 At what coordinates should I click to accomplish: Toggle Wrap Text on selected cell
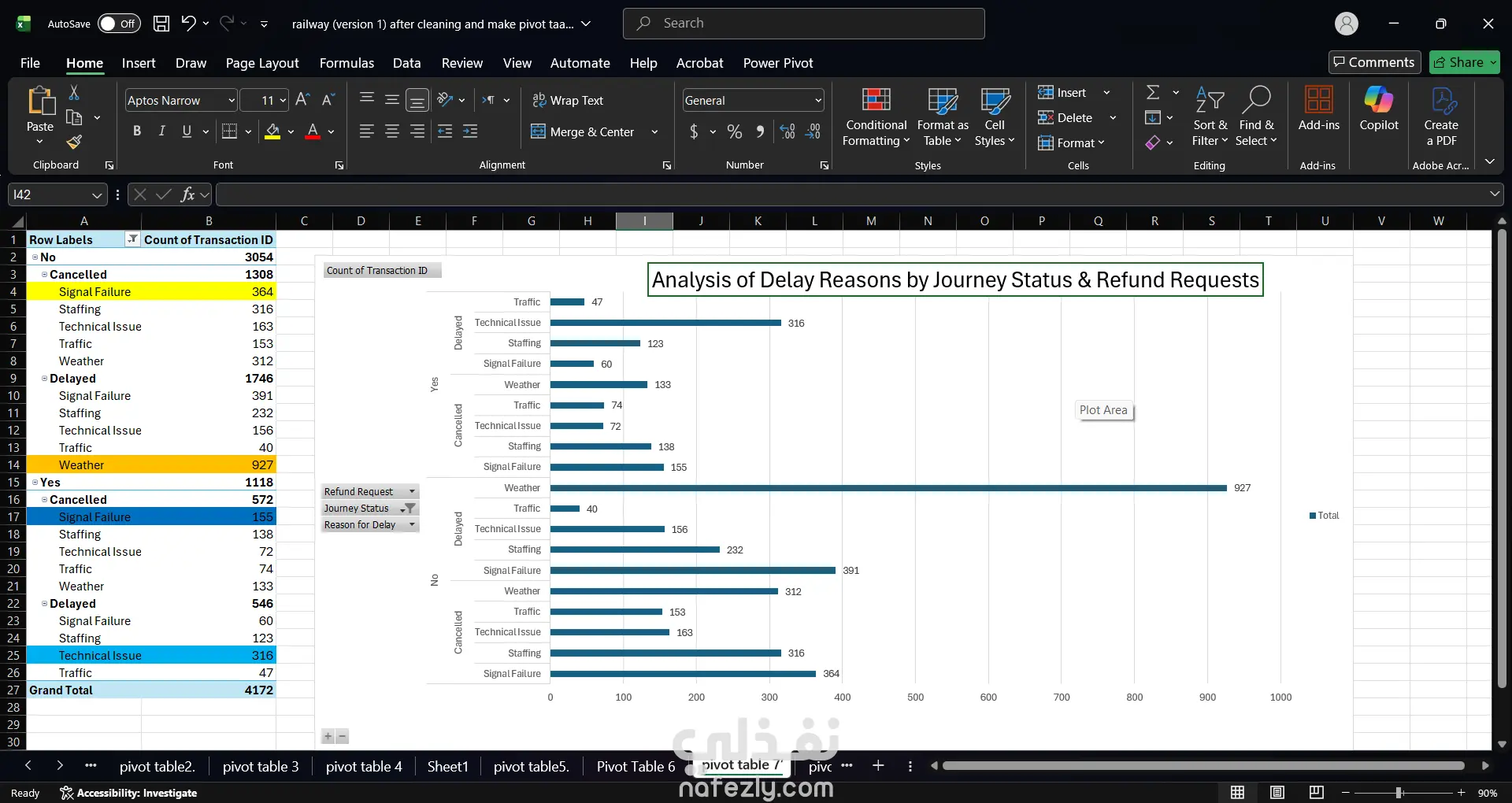(568, 100)
